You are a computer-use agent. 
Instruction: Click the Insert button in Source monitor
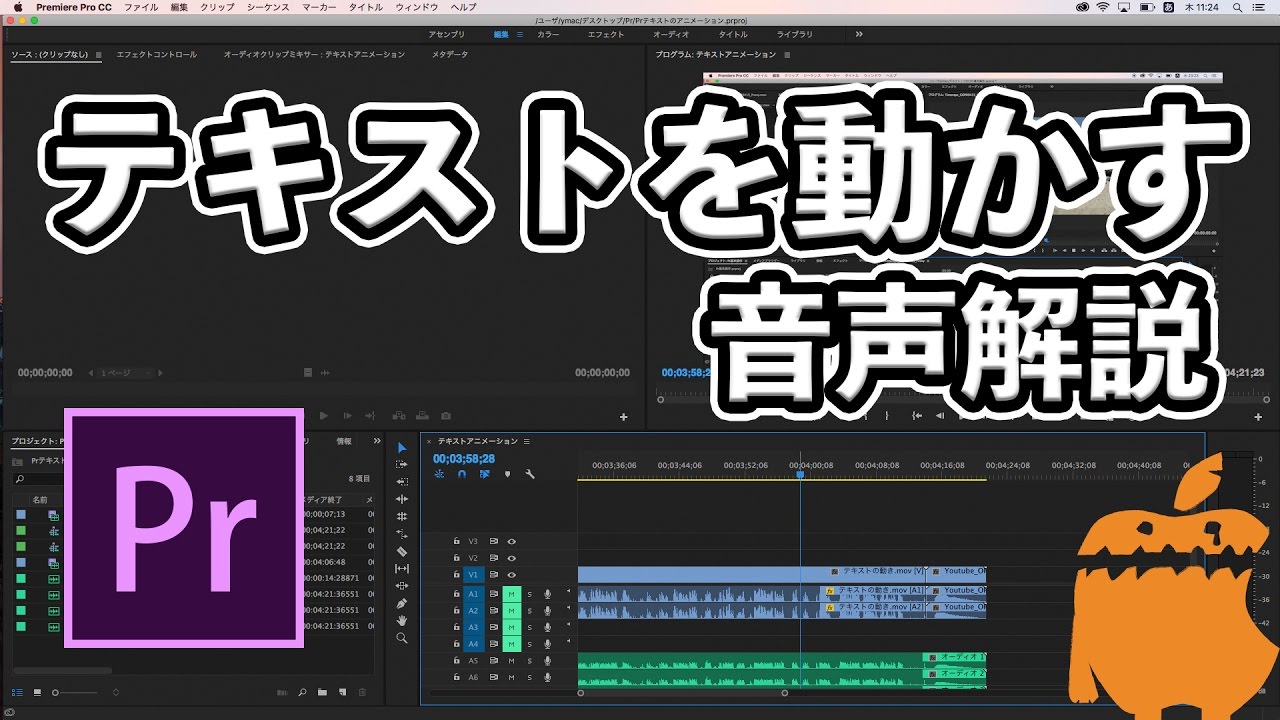(x=398, y=415)
